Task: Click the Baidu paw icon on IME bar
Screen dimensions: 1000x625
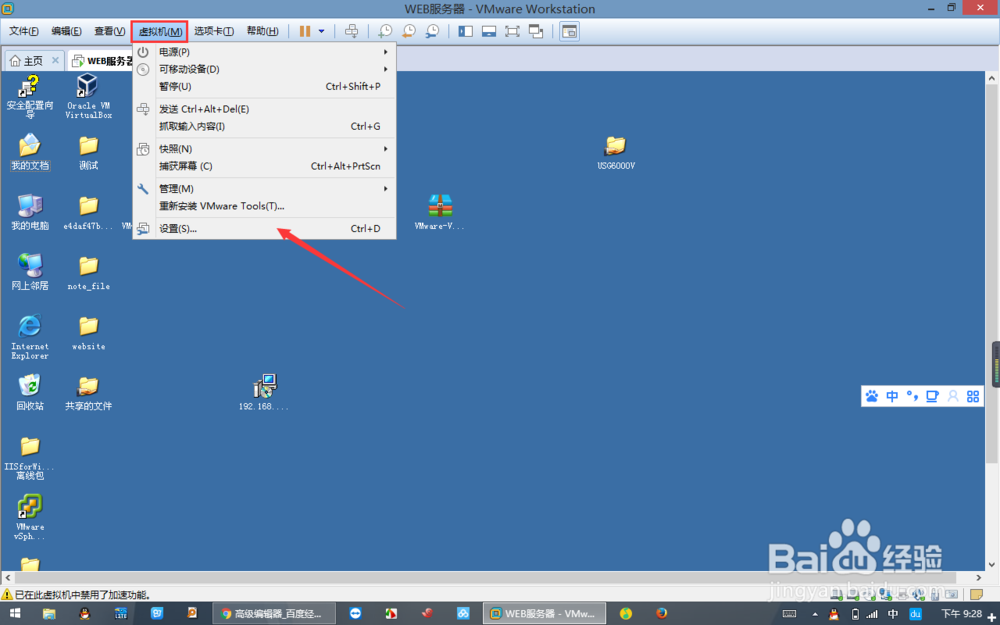Action: (872, 396)
